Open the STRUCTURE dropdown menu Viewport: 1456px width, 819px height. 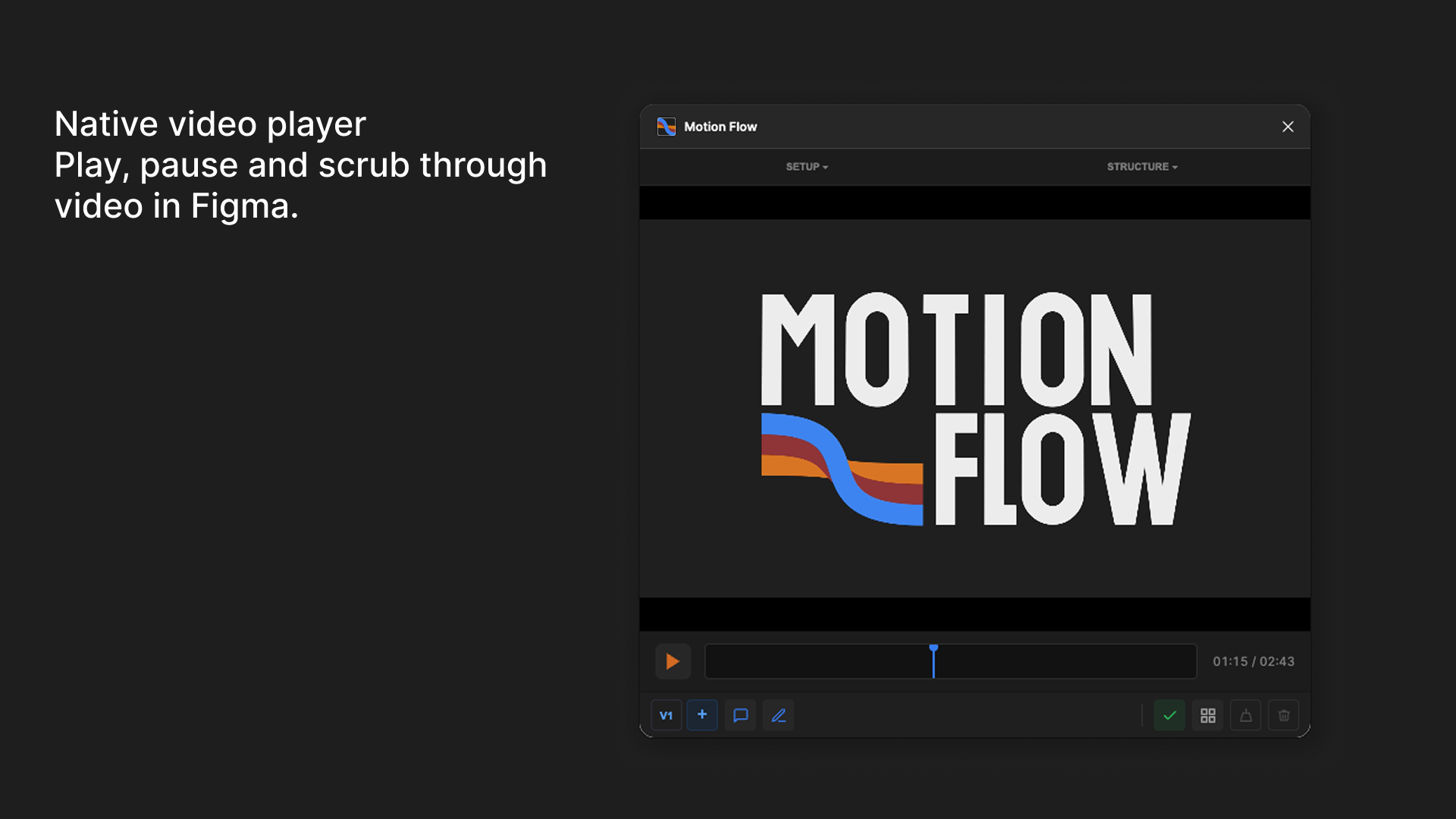pyautogui.click(x=1141, y=167)
